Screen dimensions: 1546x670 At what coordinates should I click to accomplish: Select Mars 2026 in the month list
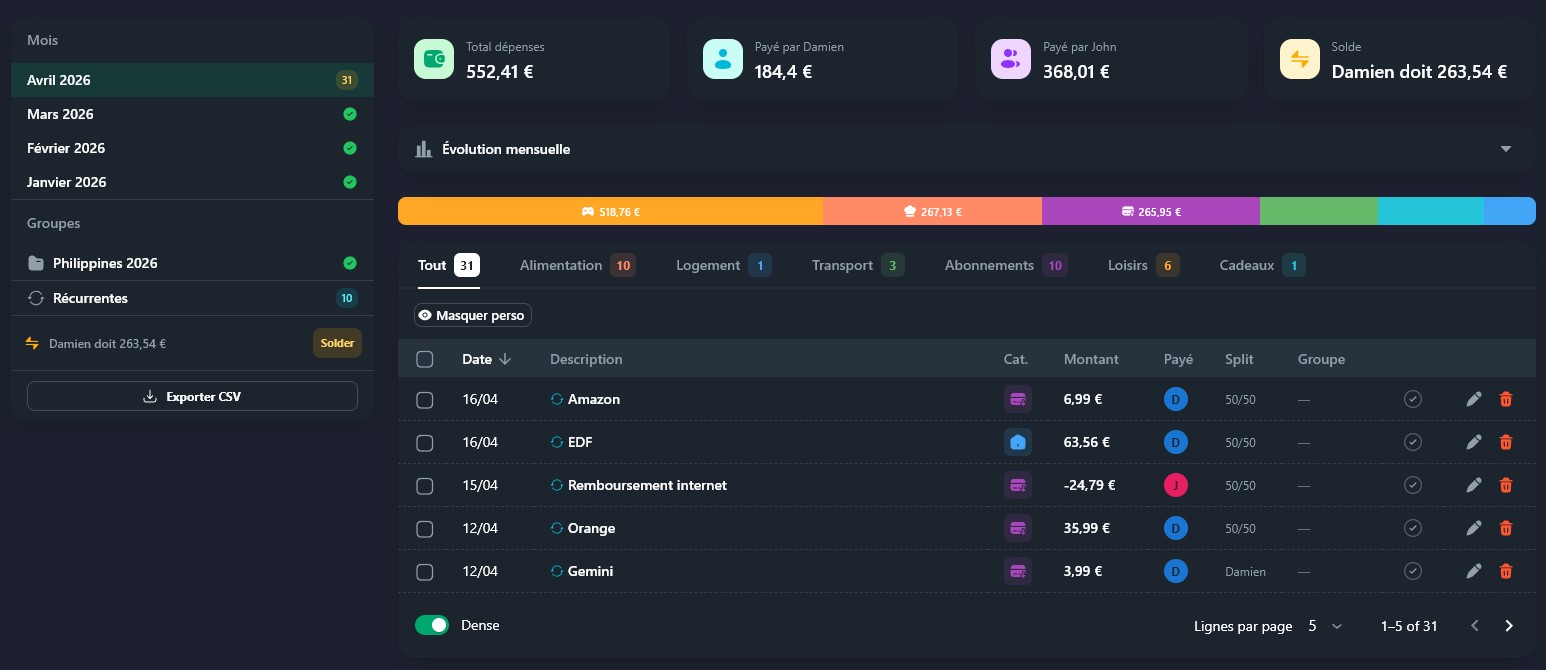[x=60, y=114]
